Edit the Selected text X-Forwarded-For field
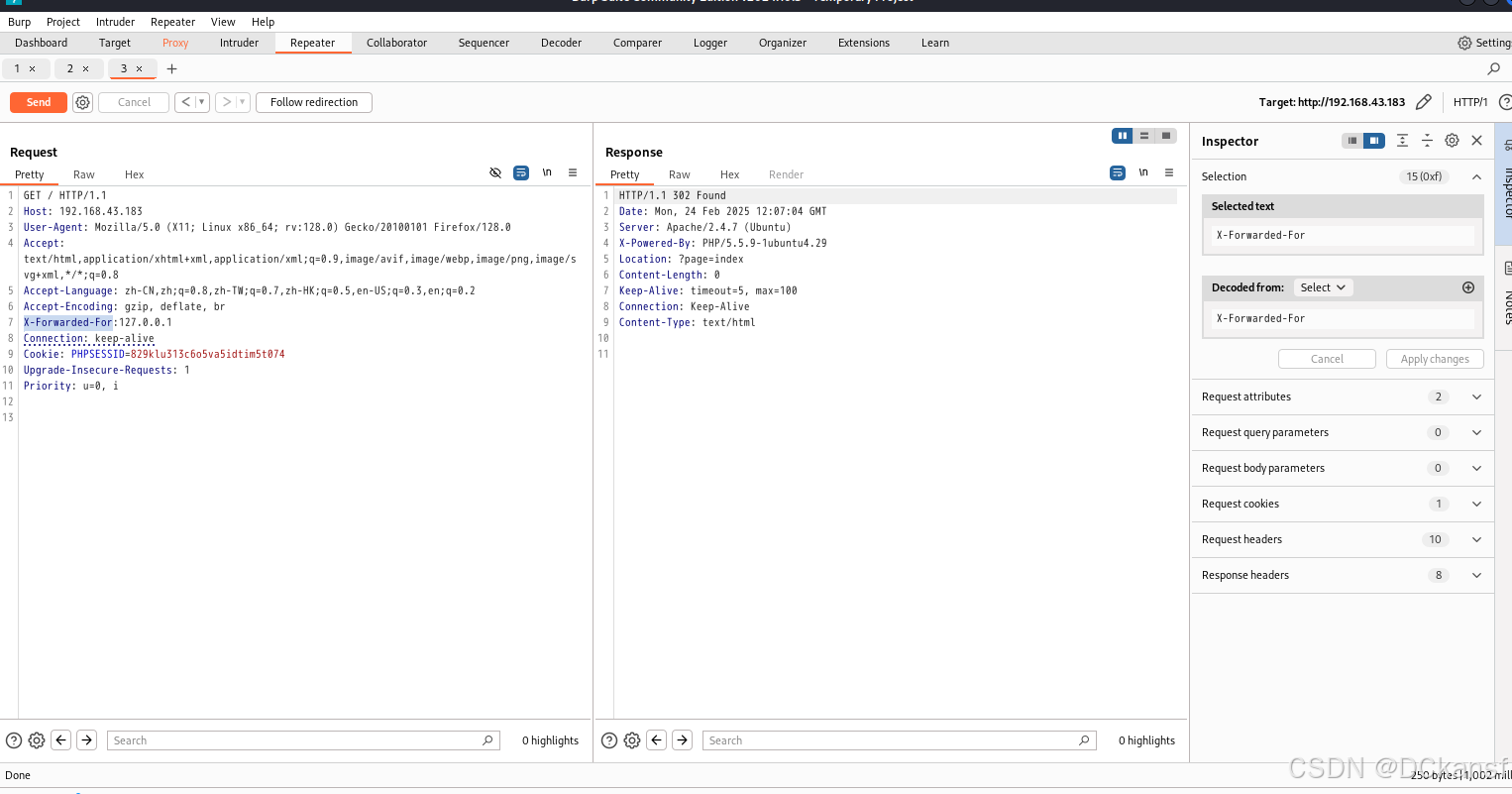Screen dimensions: 1512x794 pos(1343,235)
